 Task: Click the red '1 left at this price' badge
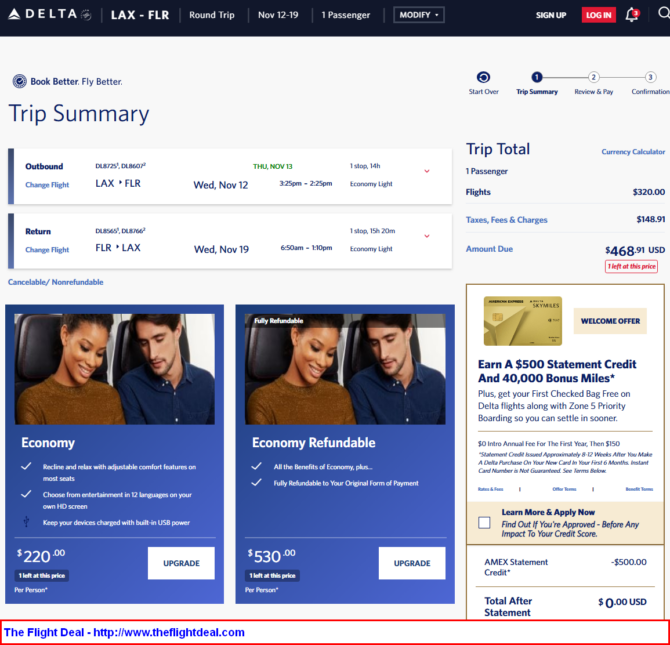click(631, 266)
